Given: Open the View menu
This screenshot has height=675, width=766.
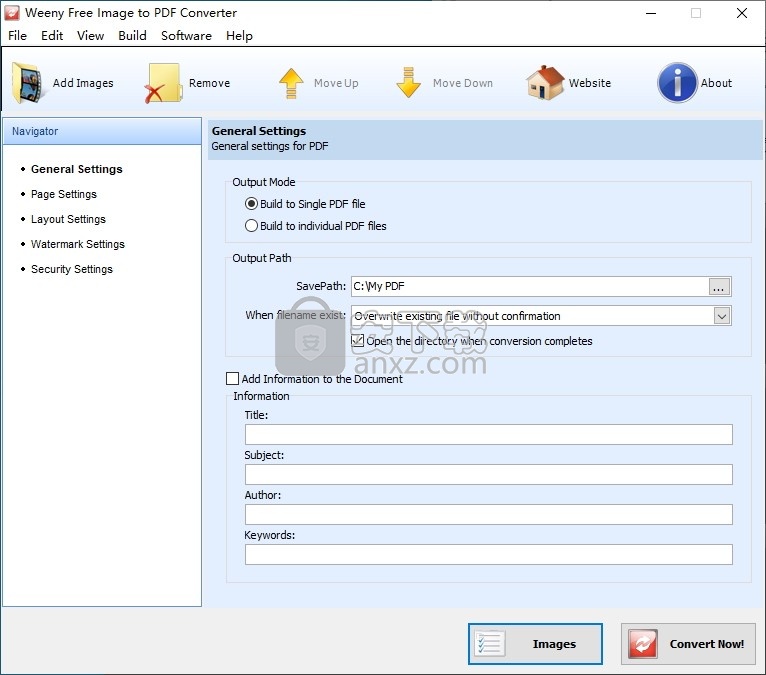Looking at the screenshot, I should click(x=90, y=36).
